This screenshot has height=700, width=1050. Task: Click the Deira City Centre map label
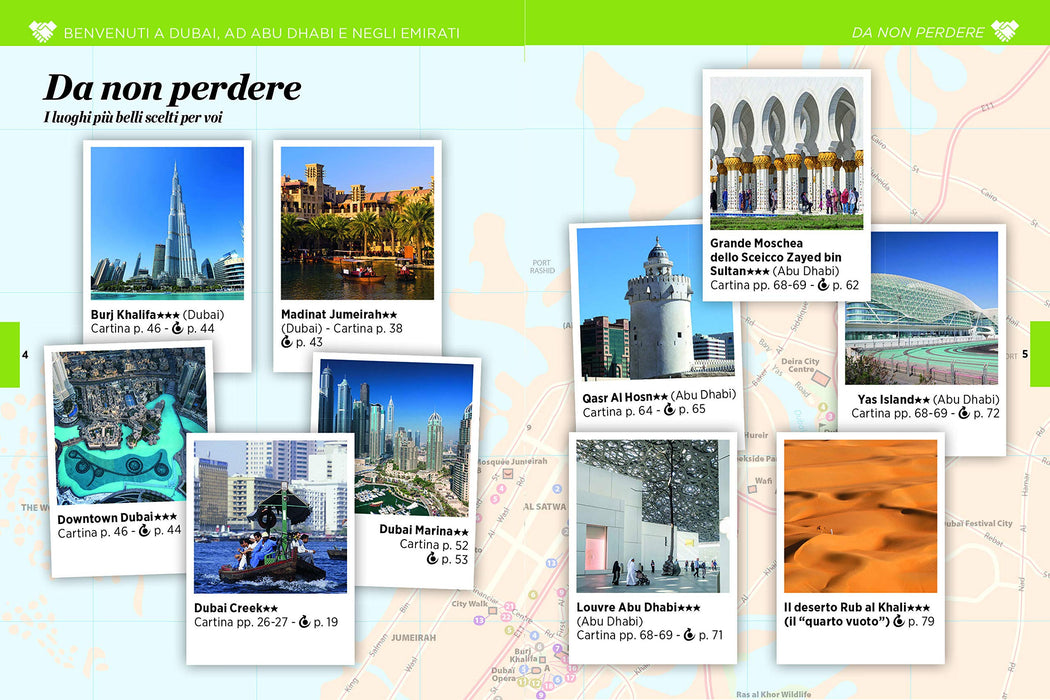[x=800, y=365]
